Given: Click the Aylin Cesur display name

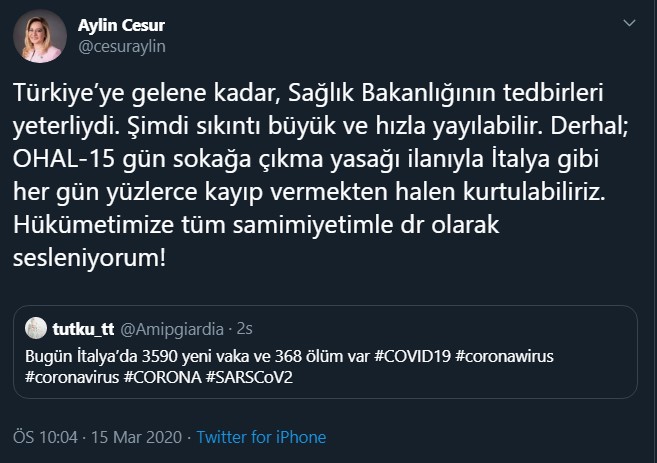Looking at the screenshot, I should (x=121, y=25).
